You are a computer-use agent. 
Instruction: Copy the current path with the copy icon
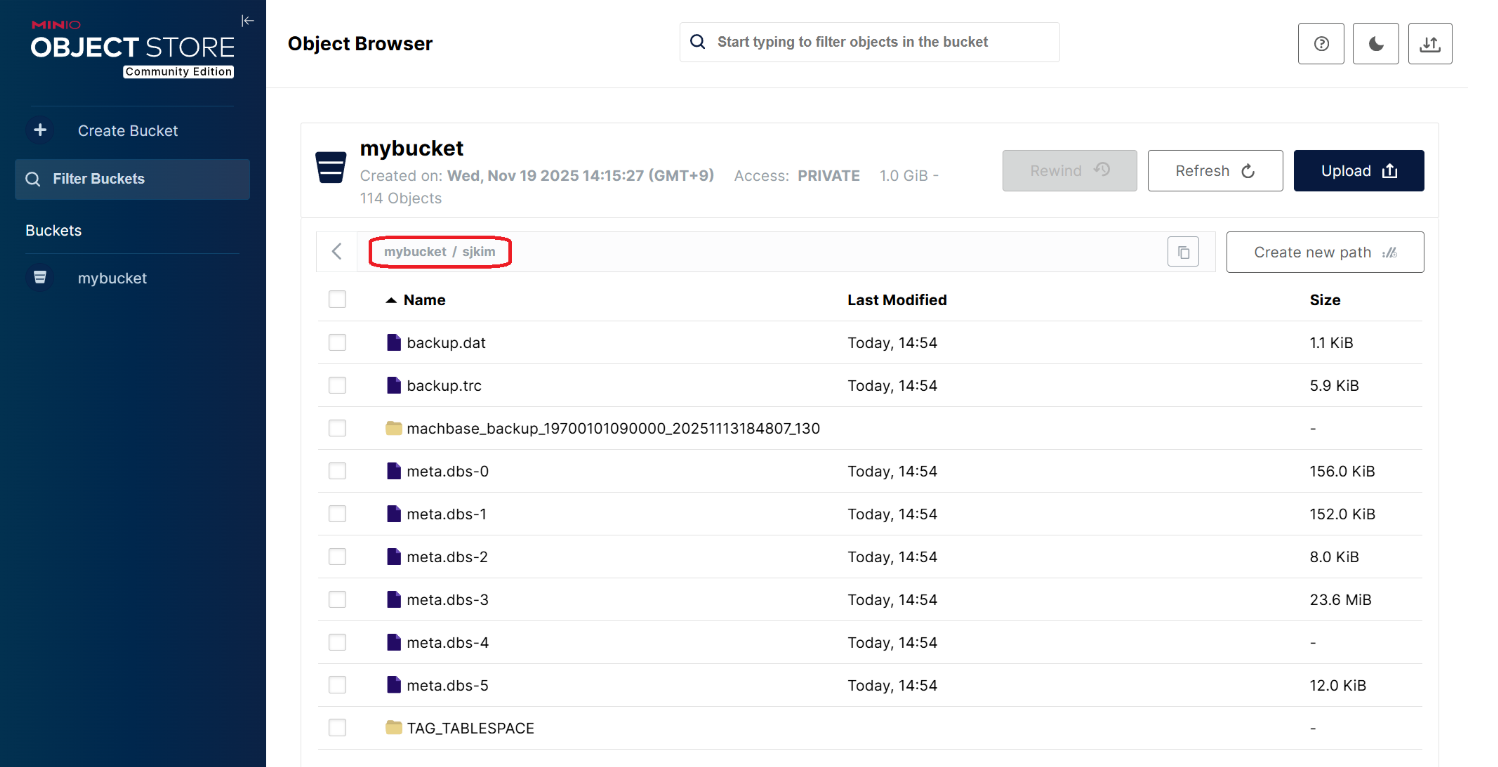point(1183,252)
